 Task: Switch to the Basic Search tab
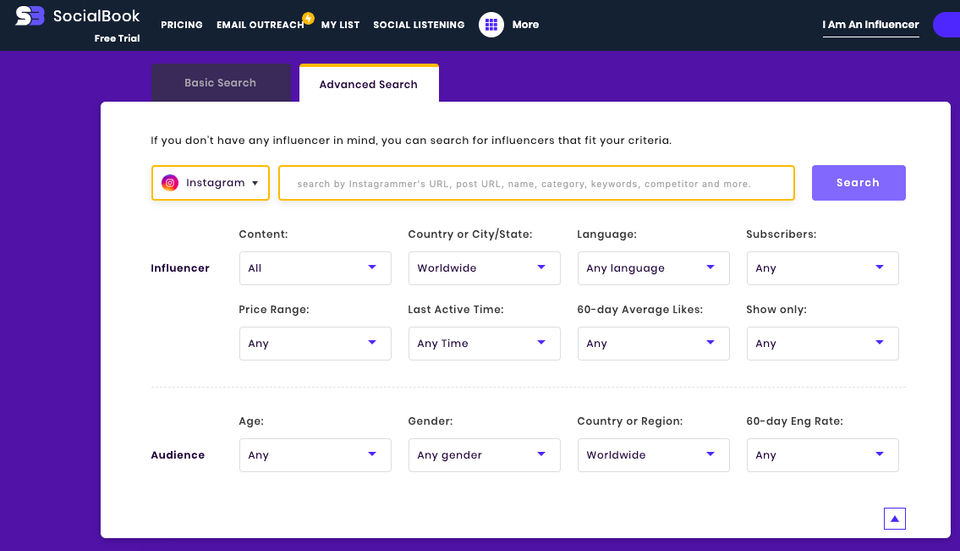coord(220,83)
